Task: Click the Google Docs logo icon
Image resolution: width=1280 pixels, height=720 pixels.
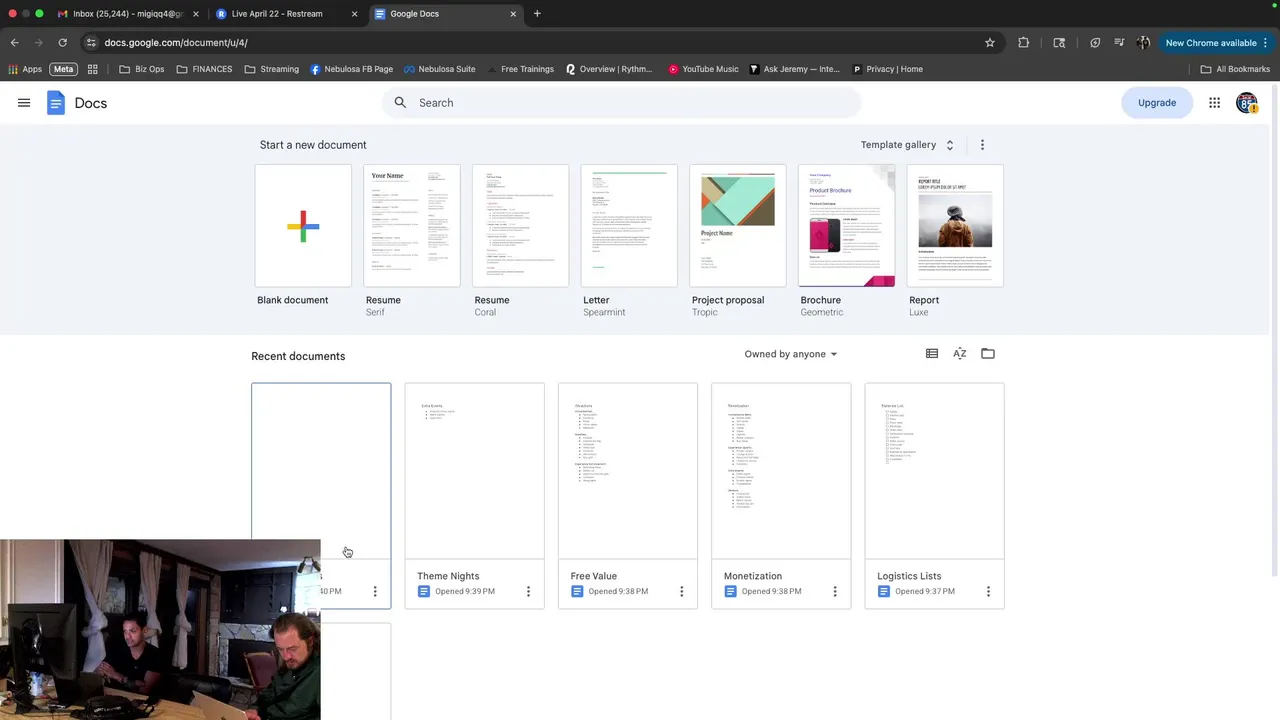Action: pyautogui.click(x=56, y=103)
